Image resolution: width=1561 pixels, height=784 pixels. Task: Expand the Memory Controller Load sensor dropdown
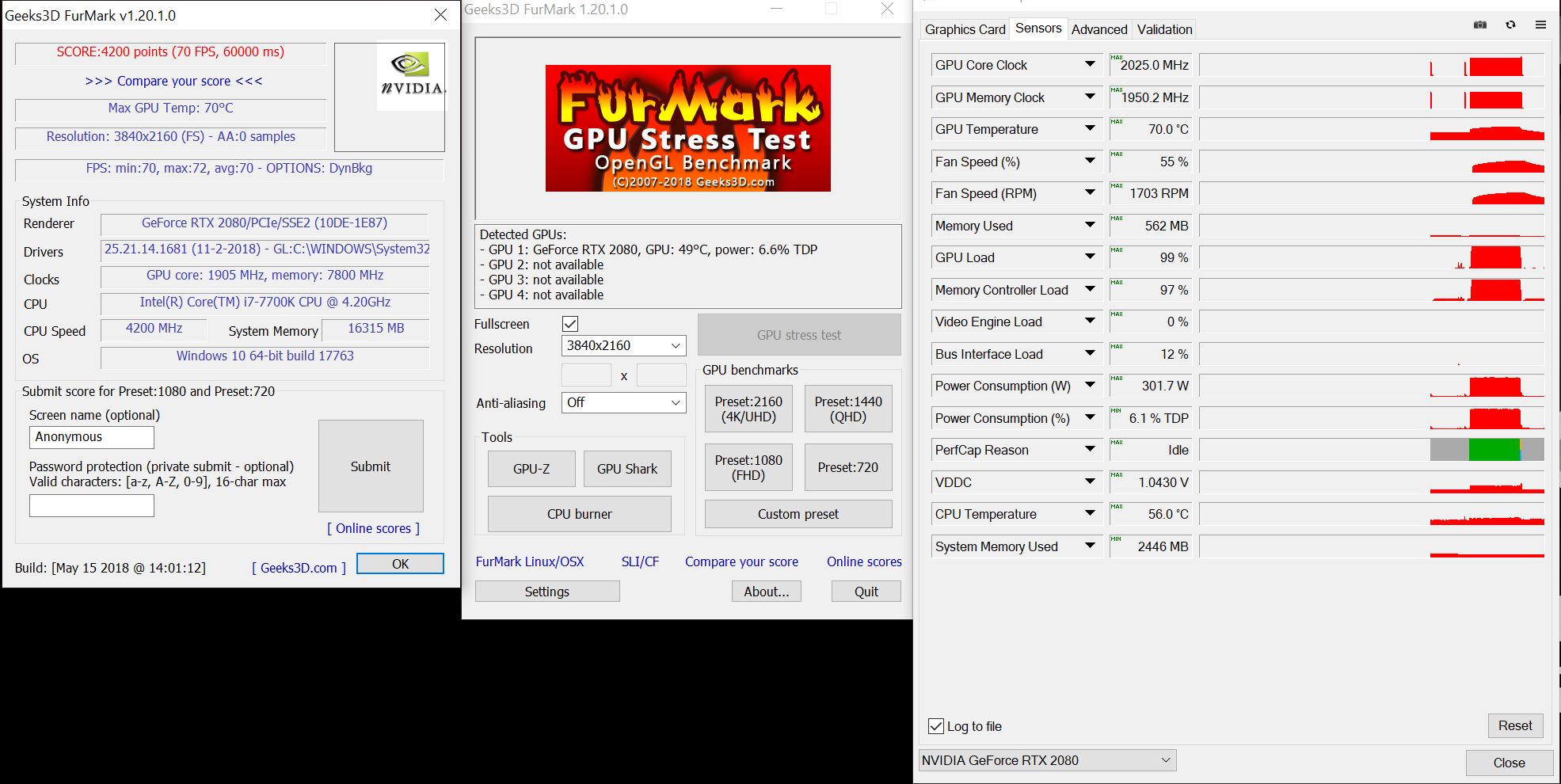click(1090, 289)
